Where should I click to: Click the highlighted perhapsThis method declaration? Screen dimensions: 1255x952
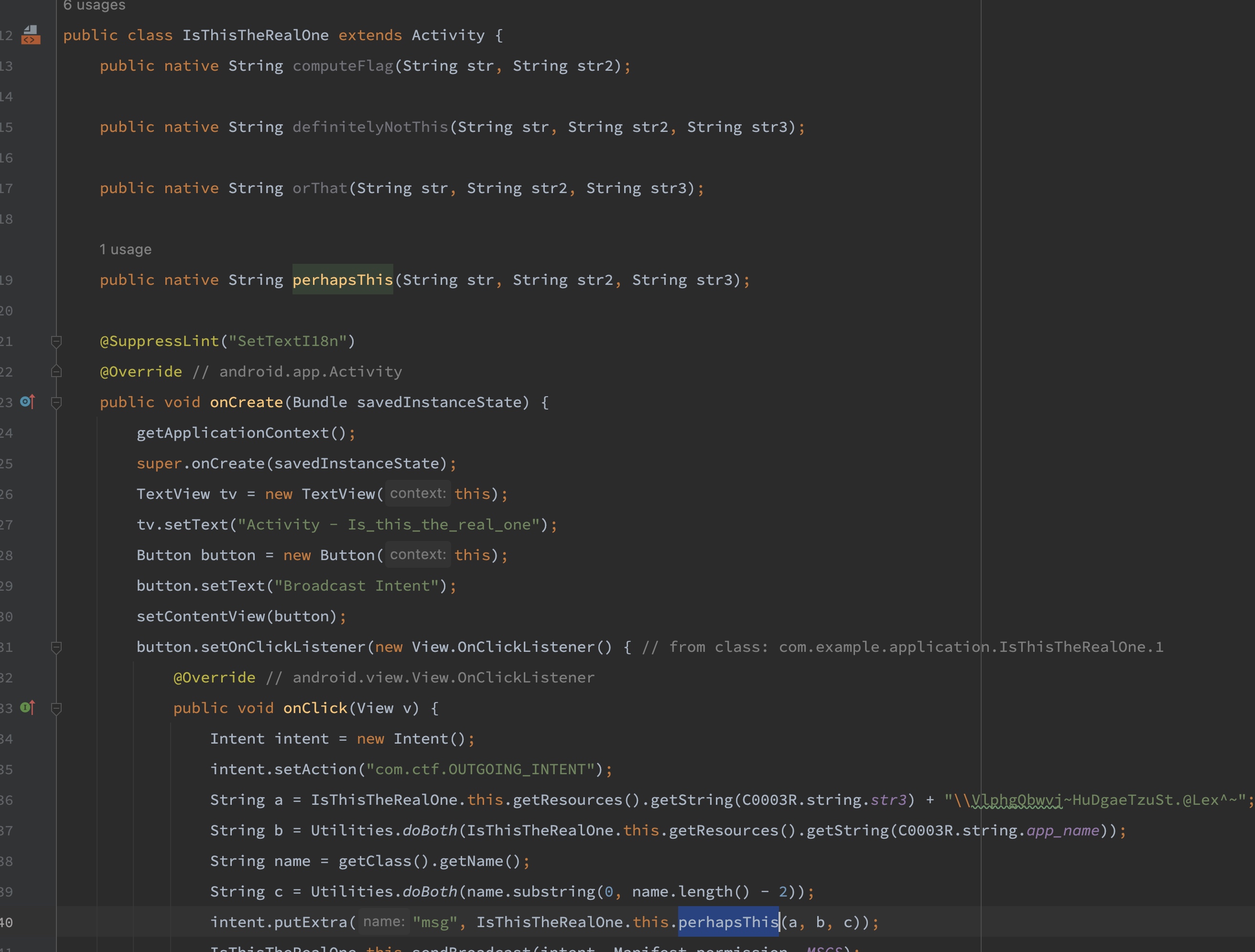pyautogui.click(x=343, y=280)
